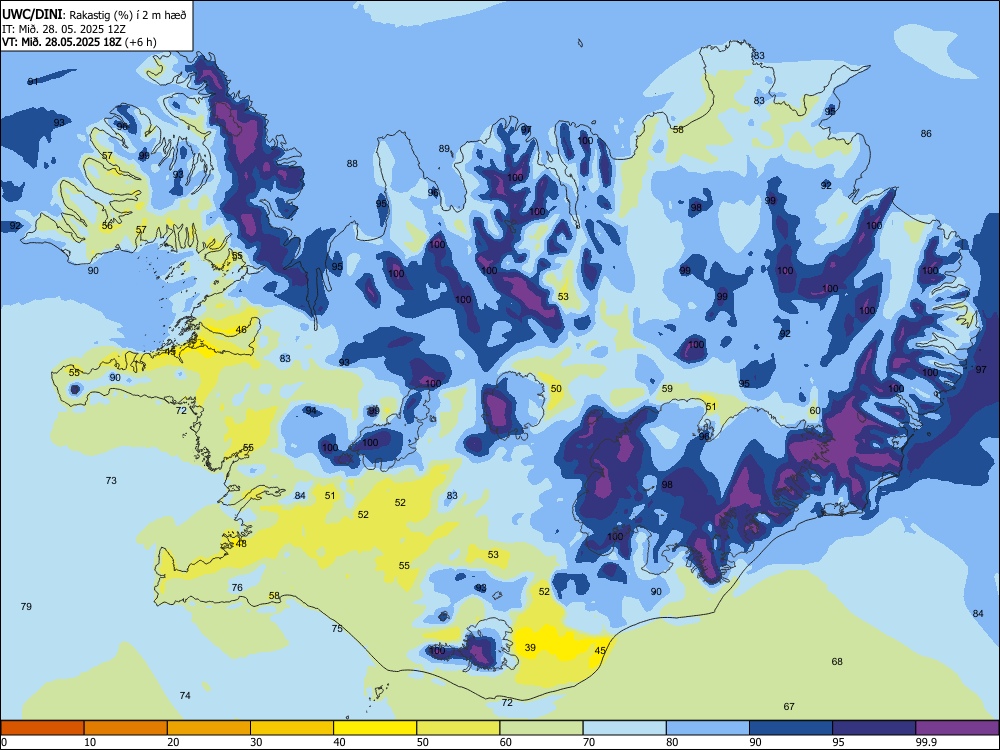Click the bright yellow 40–50 legend swatch
Screen dimensions: 1000x750
(x=375, y=728)
